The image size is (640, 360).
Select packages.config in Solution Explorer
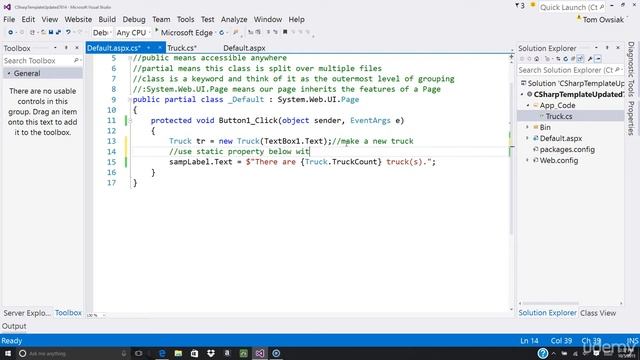coord(567,149)
